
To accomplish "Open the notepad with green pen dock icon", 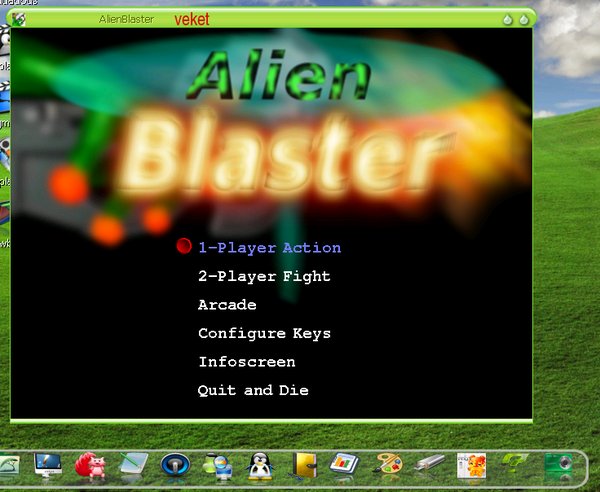I will (133, 464).
